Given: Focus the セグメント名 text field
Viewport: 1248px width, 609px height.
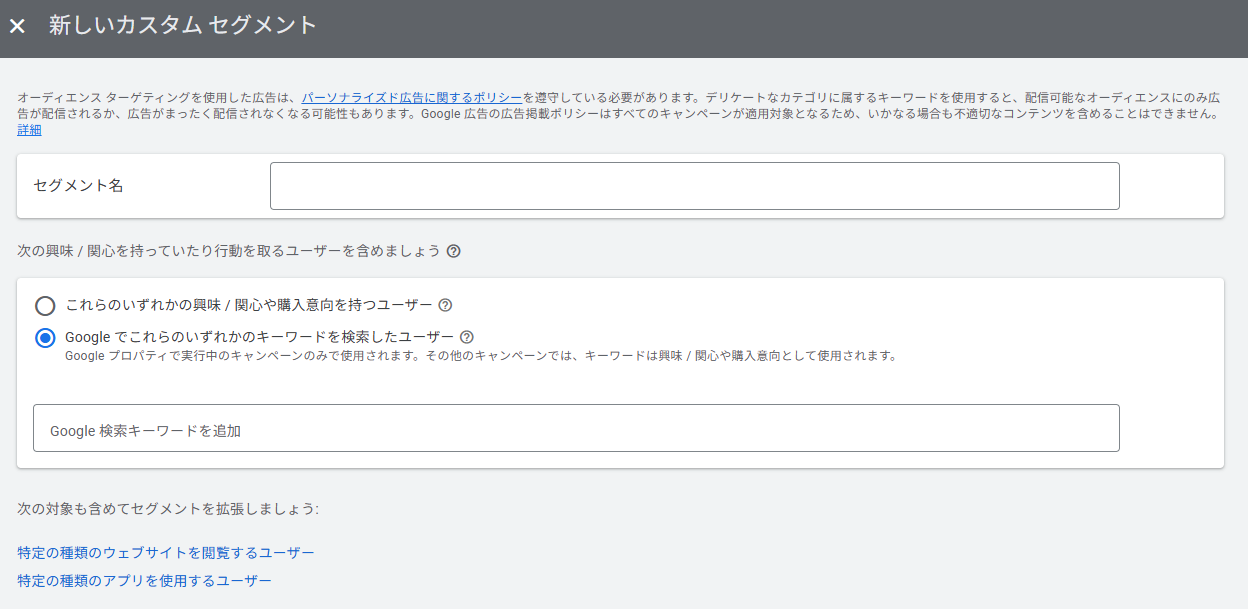Looking at the screenshot, I should coord(694,186).
